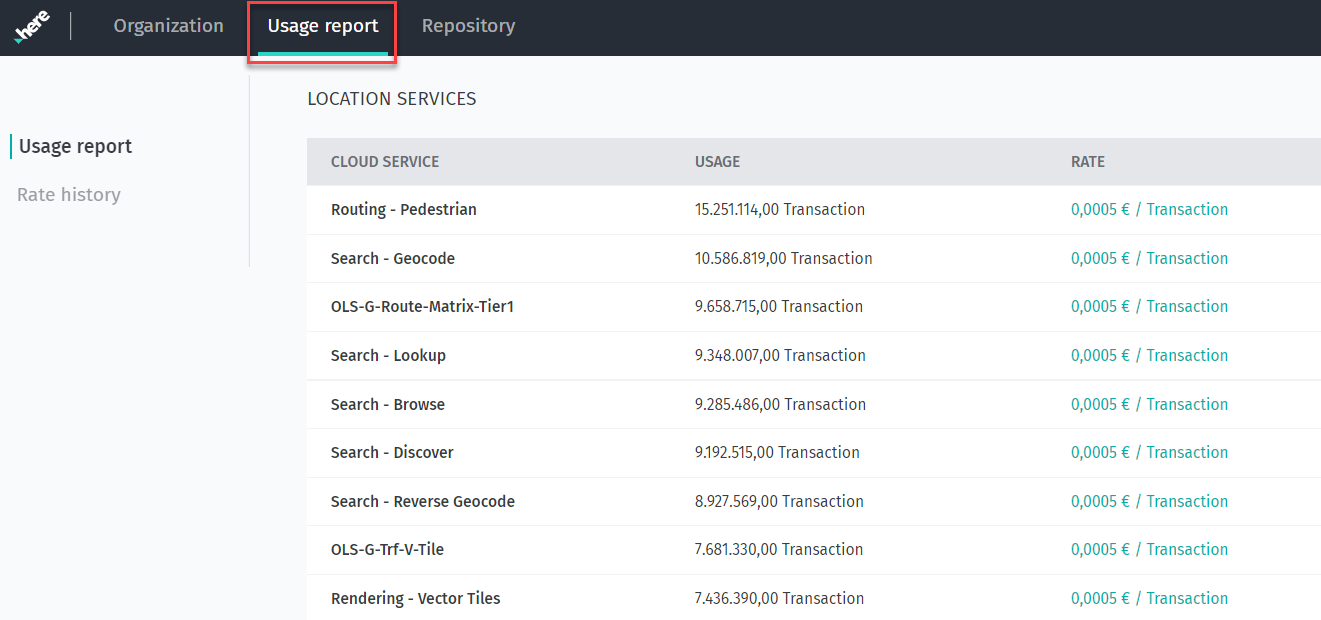Click the 10.586.819,00 Transaction usage value
The width and height of the screenshot is (1321, 620).
click(784, 258)
